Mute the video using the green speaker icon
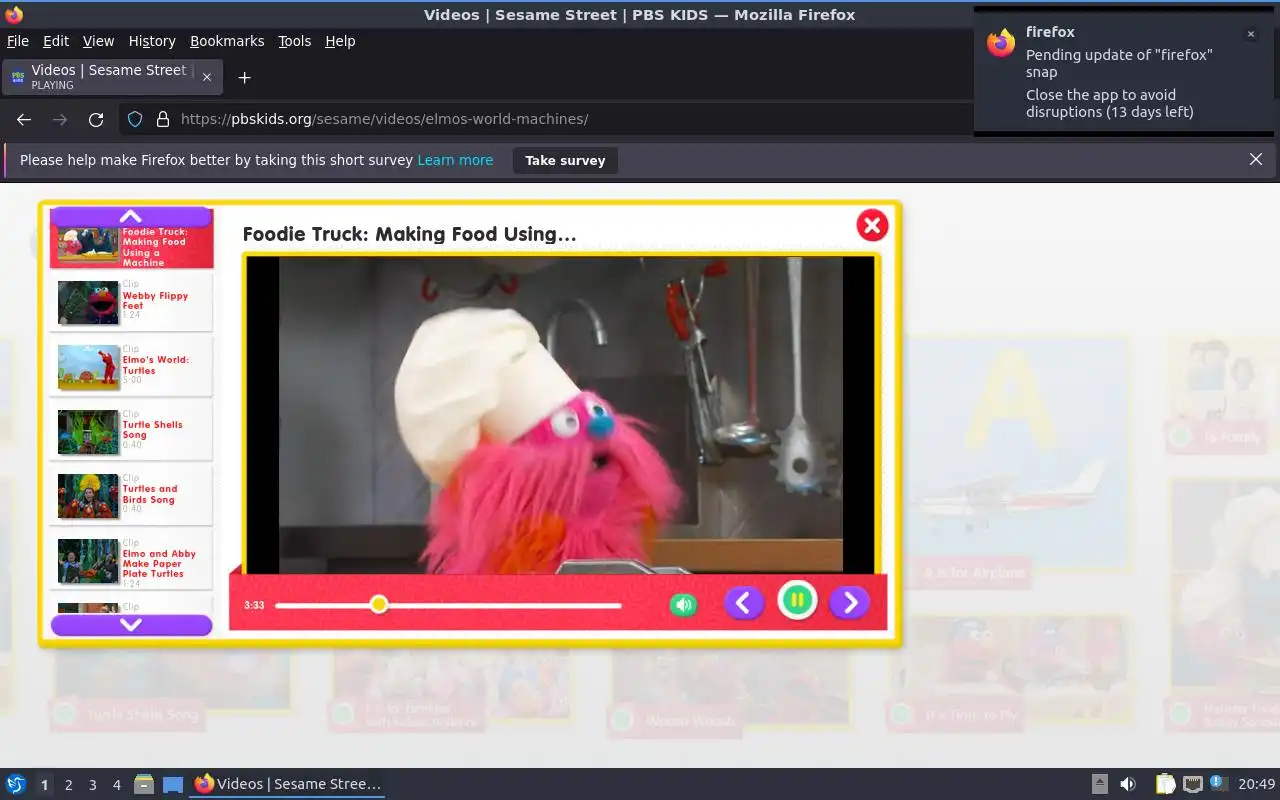This screenshot has width=1280, height=800. [x=683, y=604]
